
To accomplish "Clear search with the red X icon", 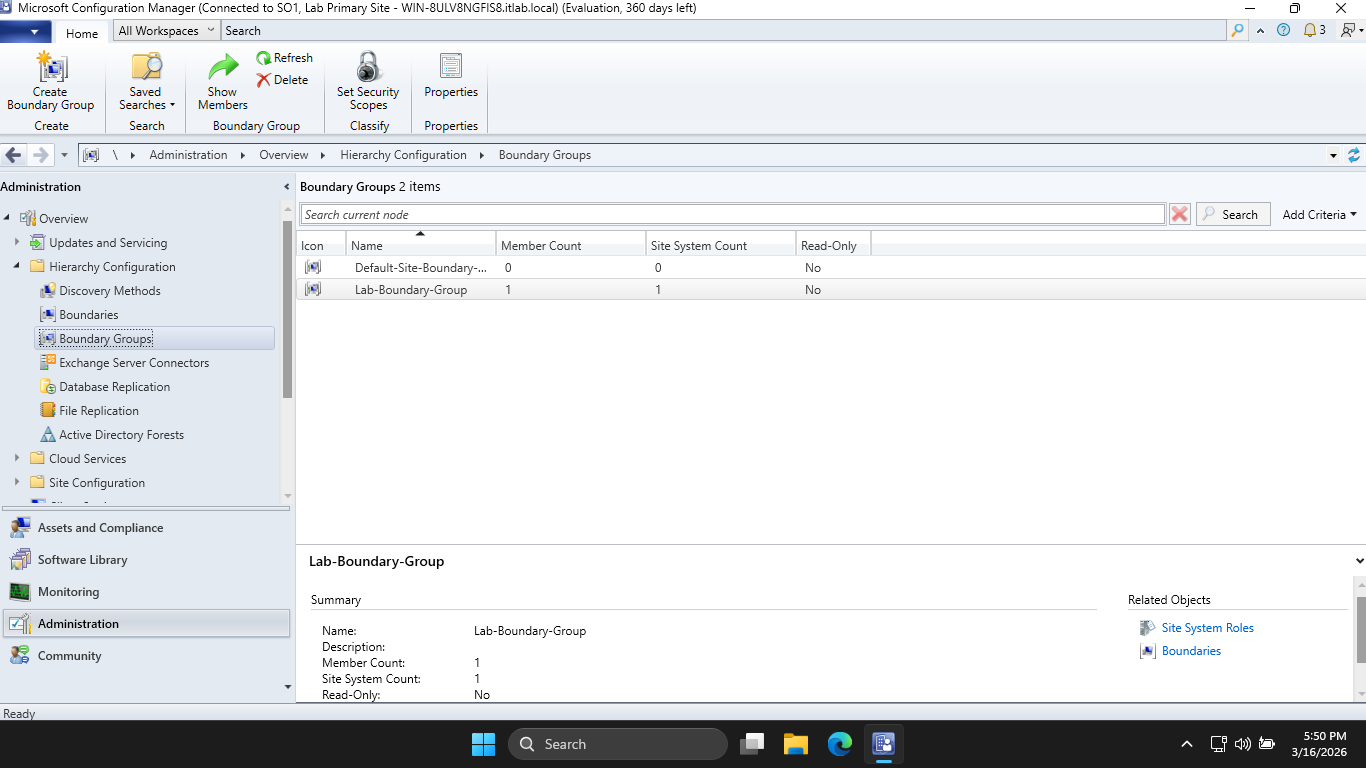I will pos(1180,214).
